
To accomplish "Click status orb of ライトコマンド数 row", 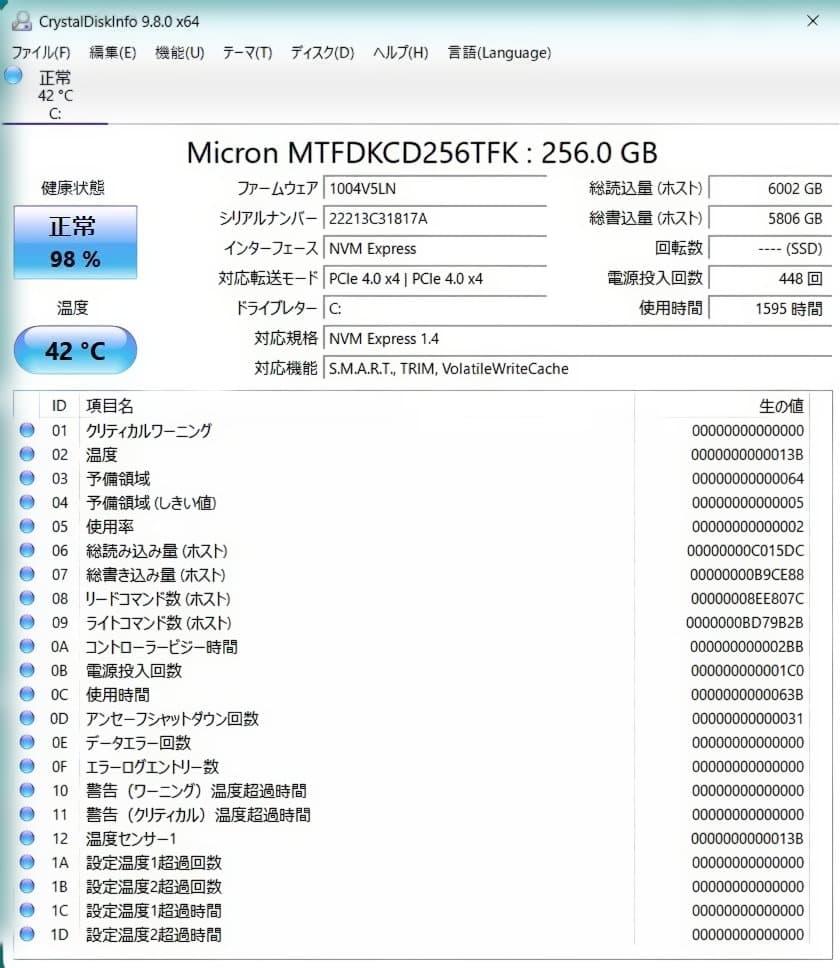I will 27,622.
